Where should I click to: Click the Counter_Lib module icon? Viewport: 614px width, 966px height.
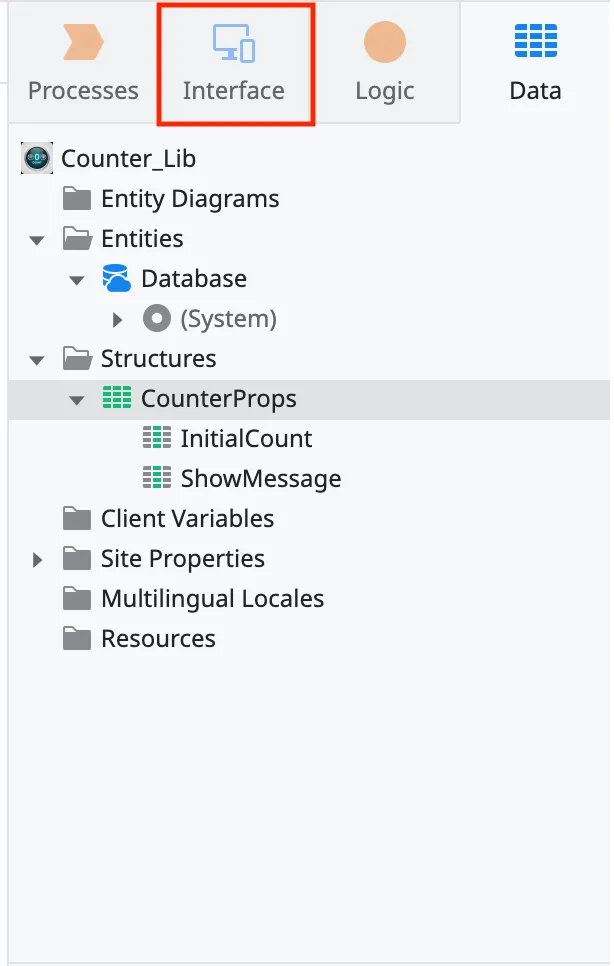click(36, 157)
